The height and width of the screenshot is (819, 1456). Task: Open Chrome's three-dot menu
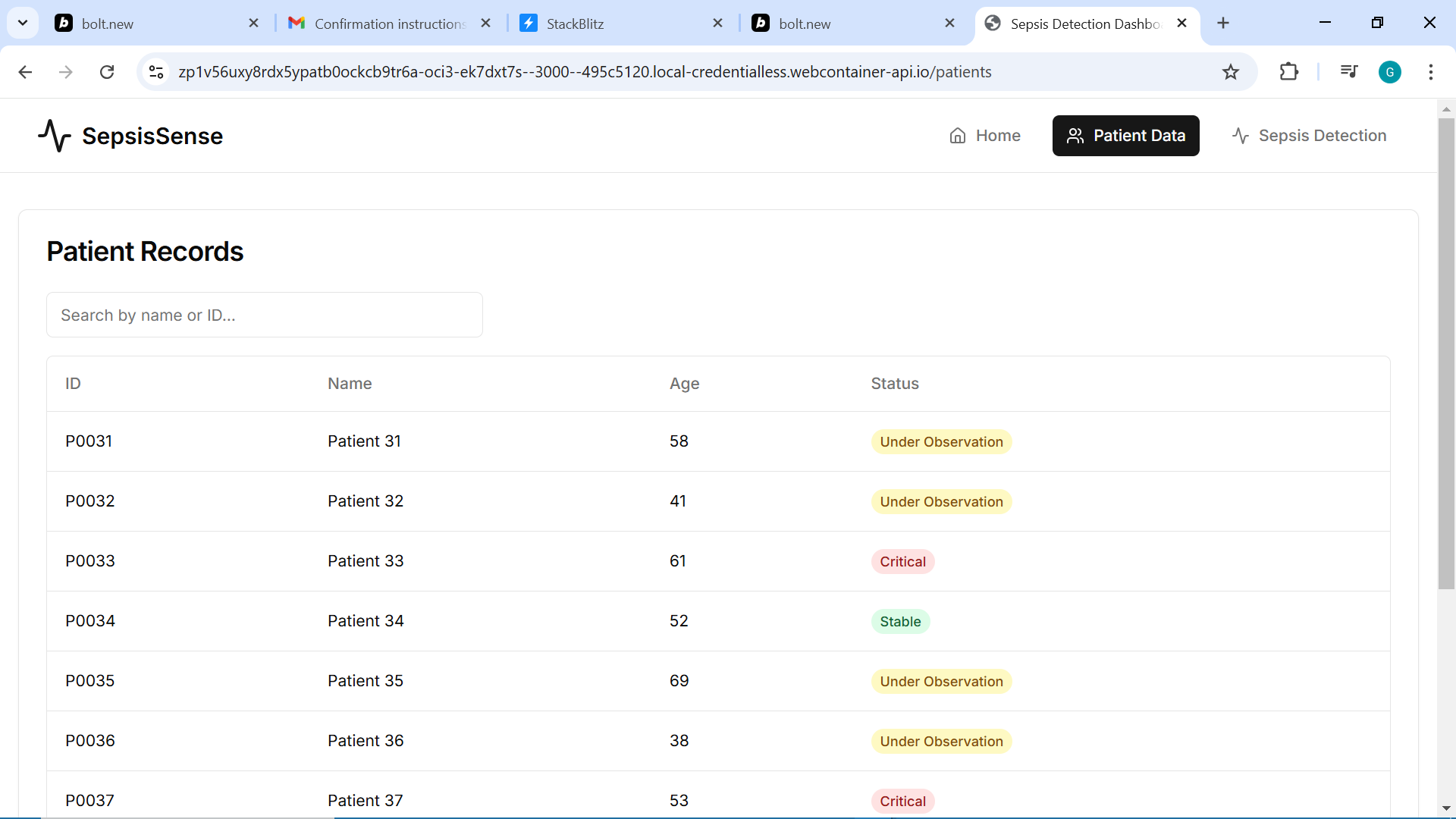(1430, 72)
